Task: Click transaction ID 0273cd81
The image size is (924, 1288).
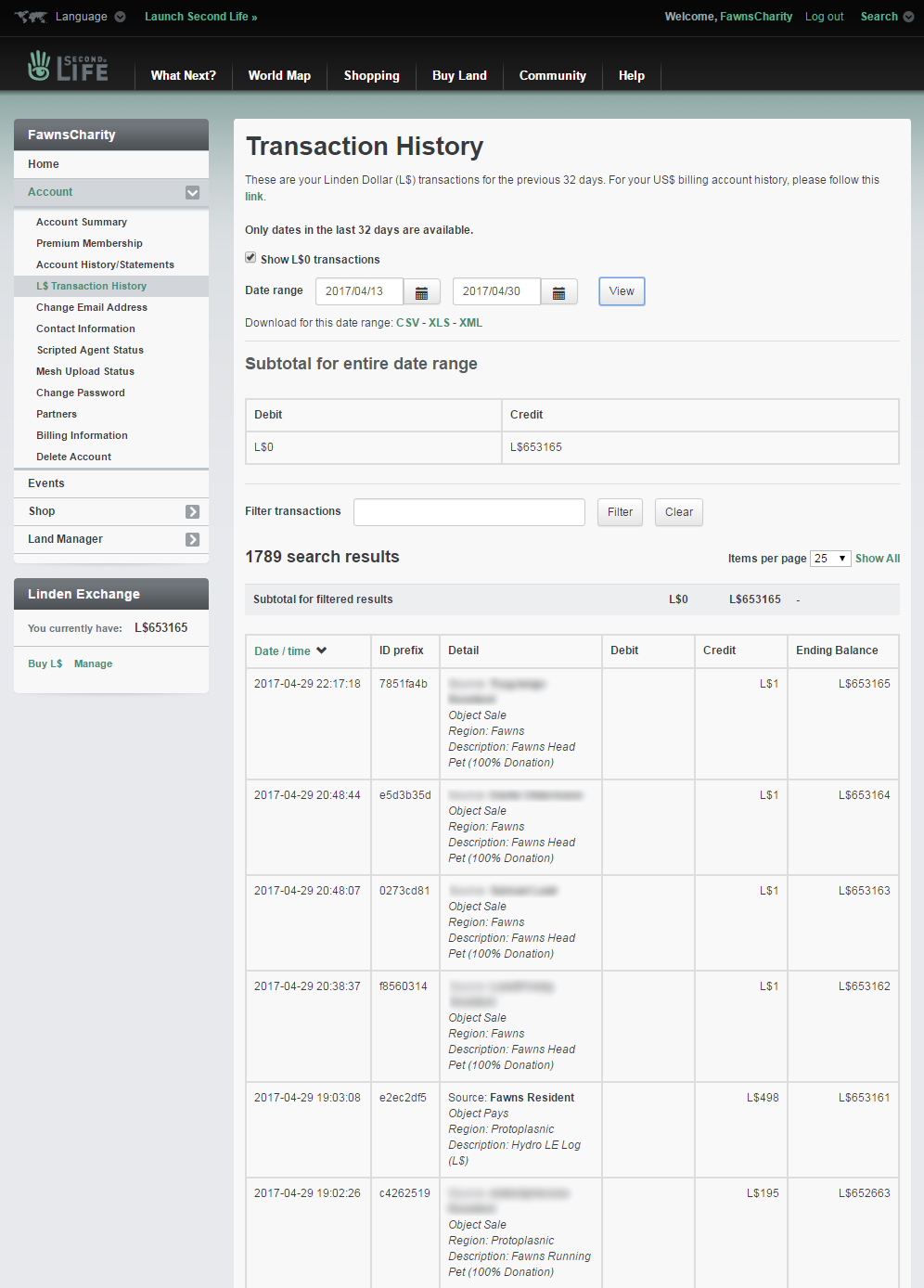Action: click(x=404, y=891)
